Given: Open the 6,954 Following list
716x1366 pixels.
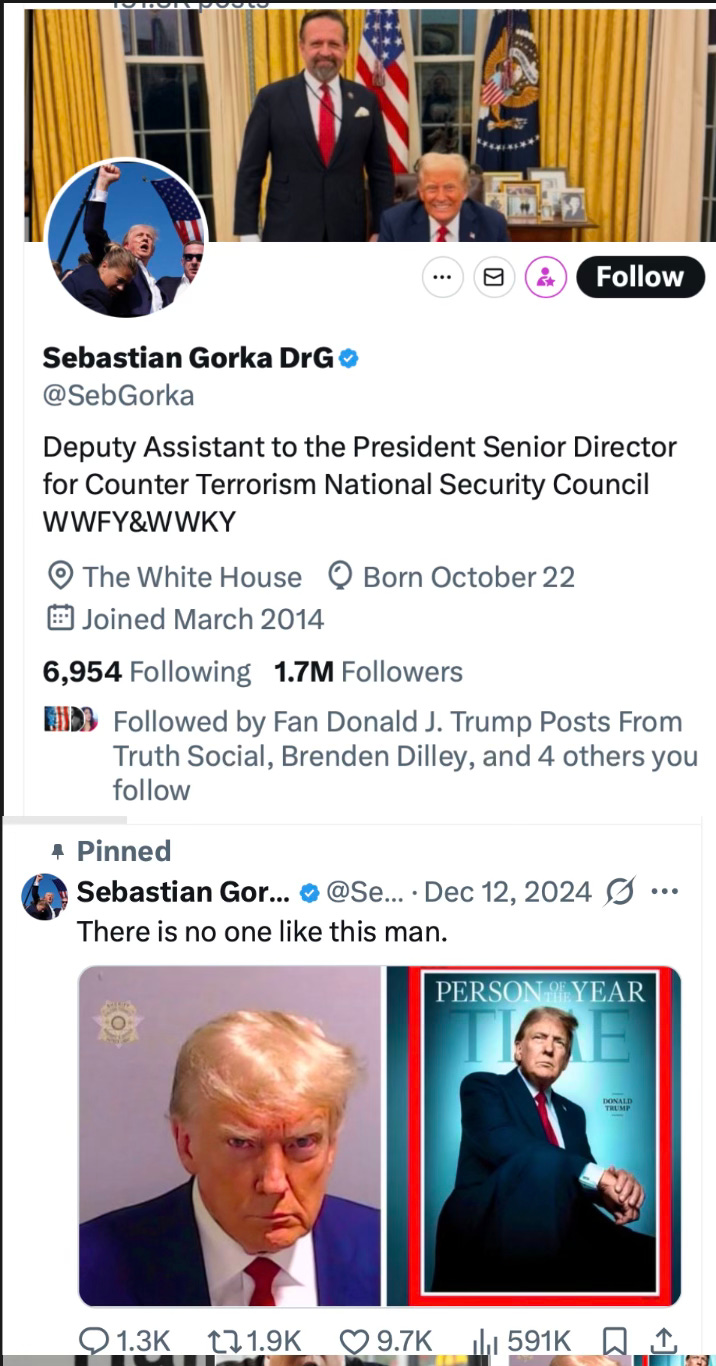Looking at the screenshot, I should pos(147,672).
